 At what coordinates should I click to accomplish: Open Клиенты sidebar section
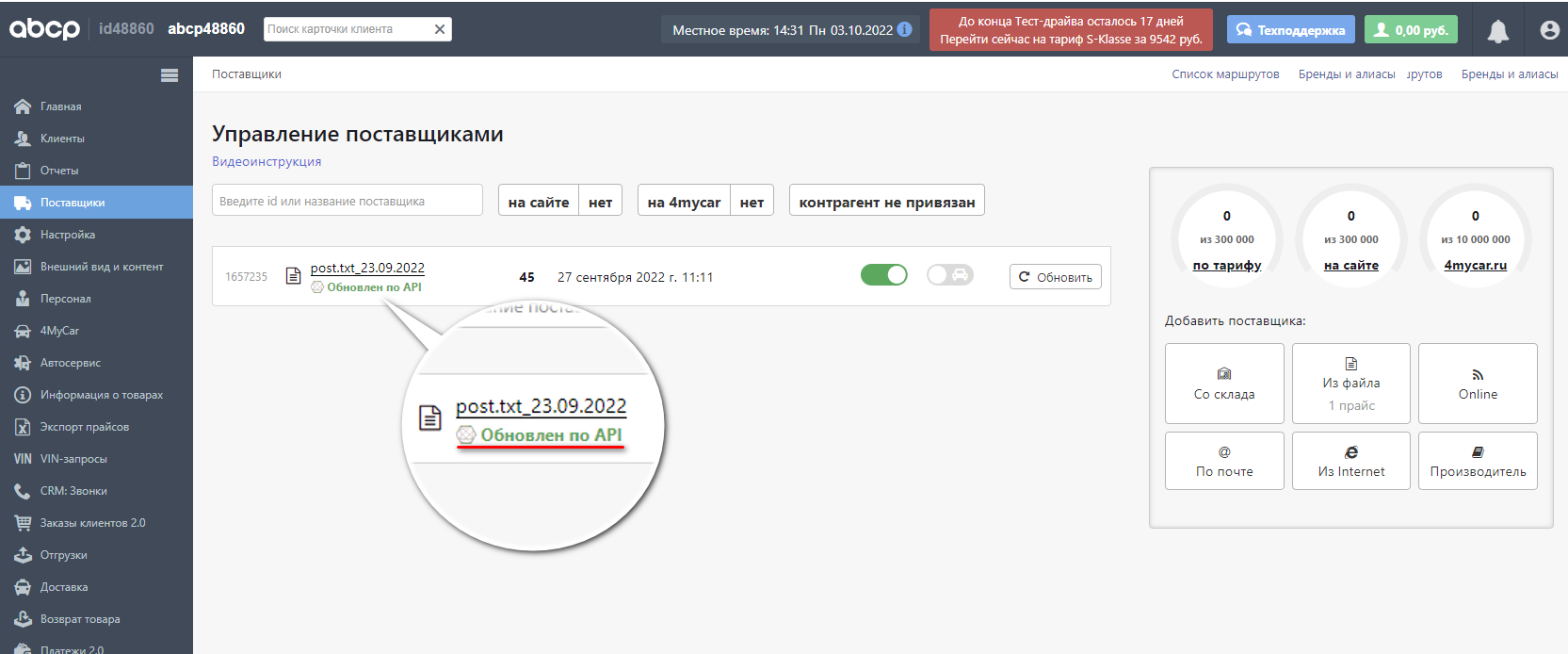[x=96, y=139]
